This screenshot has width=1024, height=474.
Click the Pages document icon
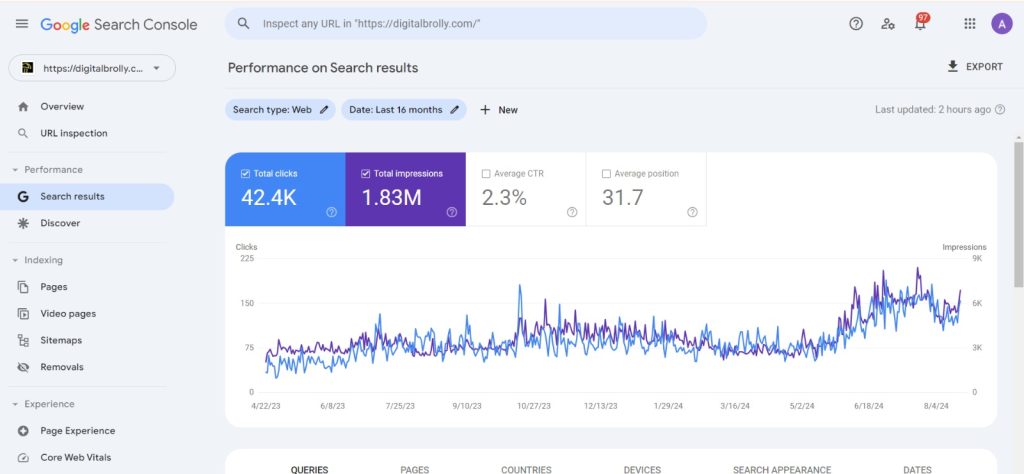click(24, 287)
